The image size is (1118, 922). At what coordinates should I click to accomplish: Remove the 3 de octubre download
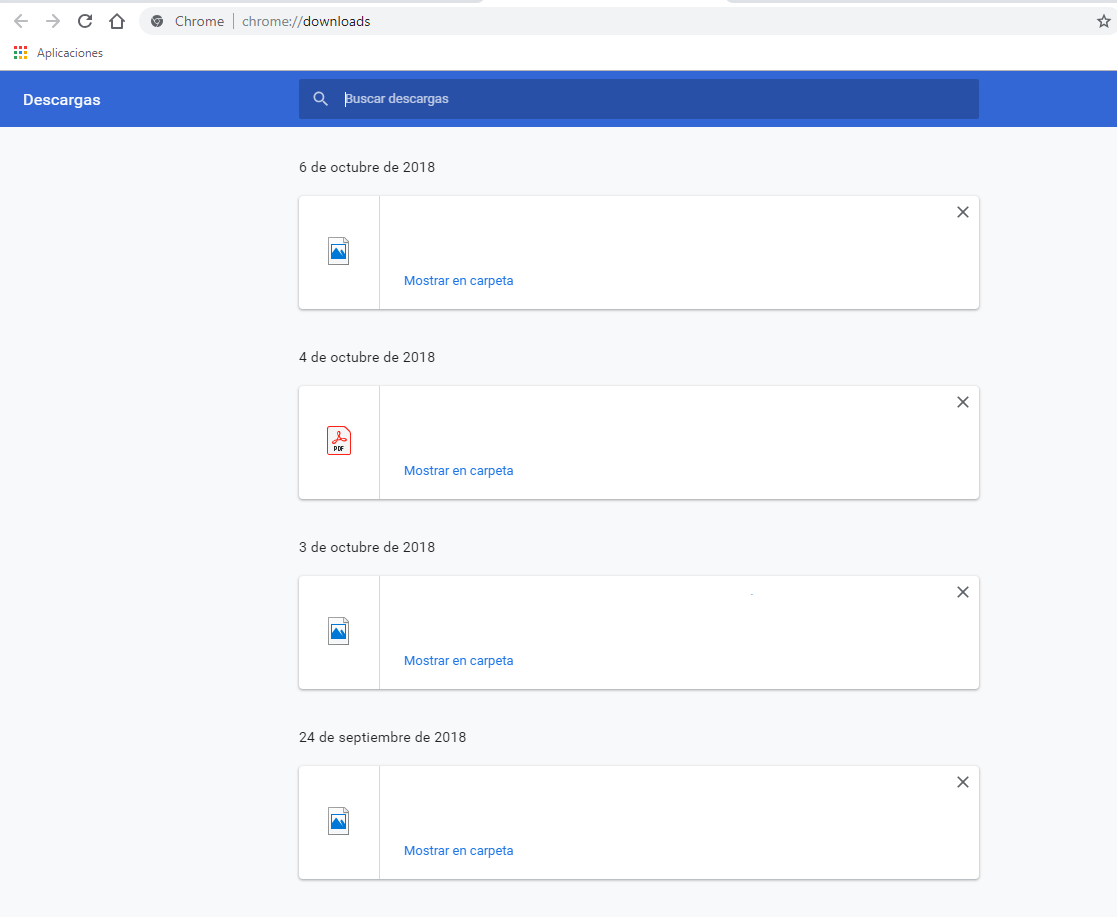pos(963,593)
